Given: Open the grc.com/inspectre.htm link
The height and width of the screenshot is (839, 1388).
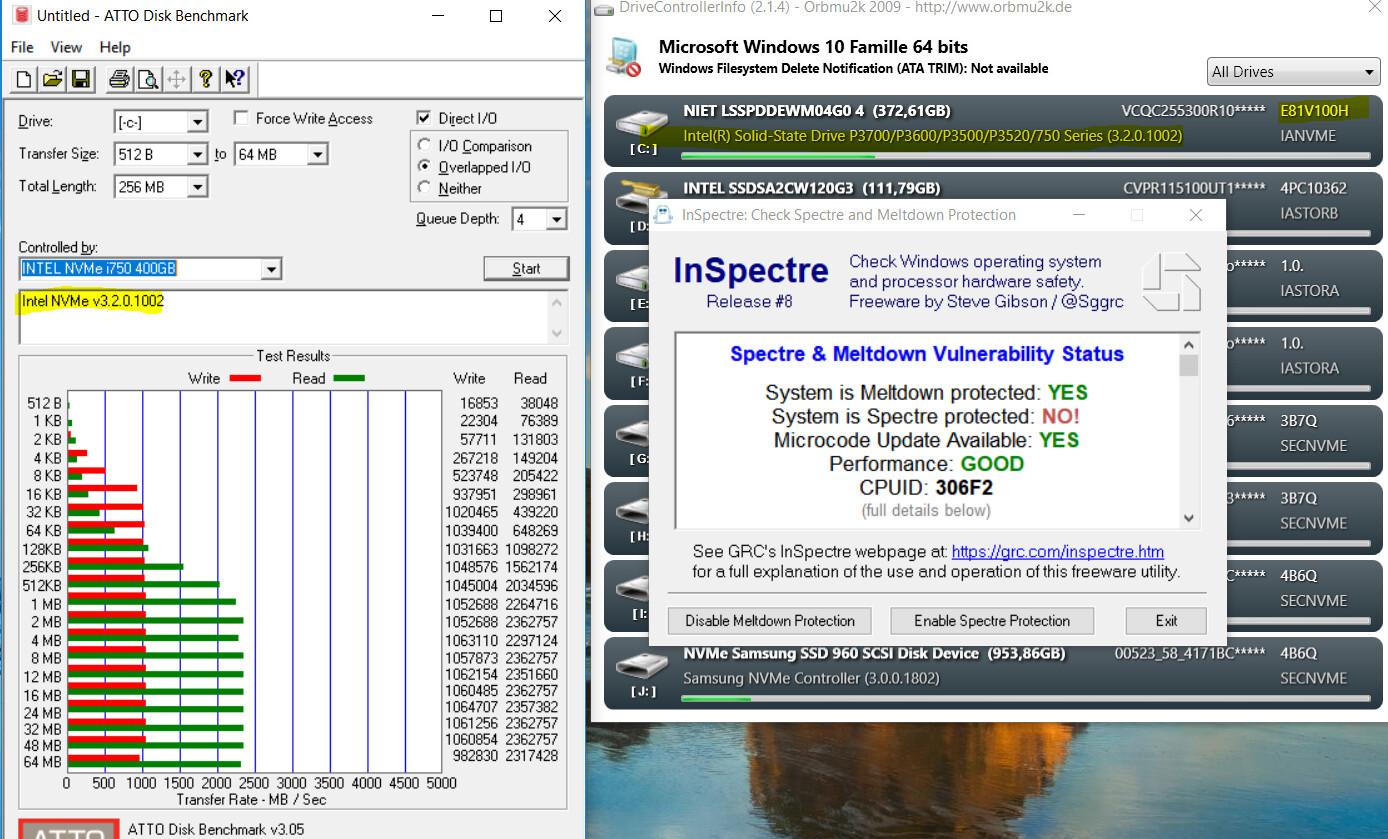Looking at the screenshot, I should point(1058,552).
